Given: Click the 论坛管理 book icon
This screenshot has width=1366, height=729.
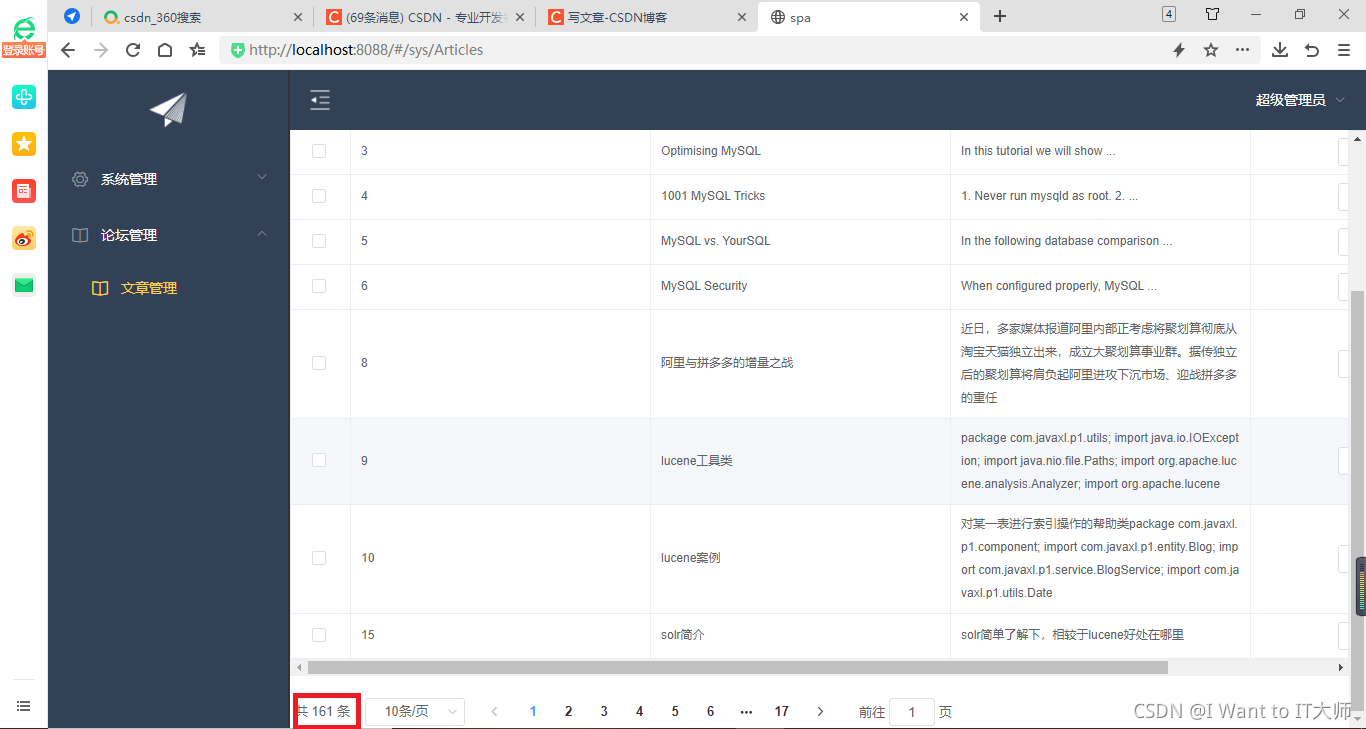Looking at the screenshot, I should point(79,235).
